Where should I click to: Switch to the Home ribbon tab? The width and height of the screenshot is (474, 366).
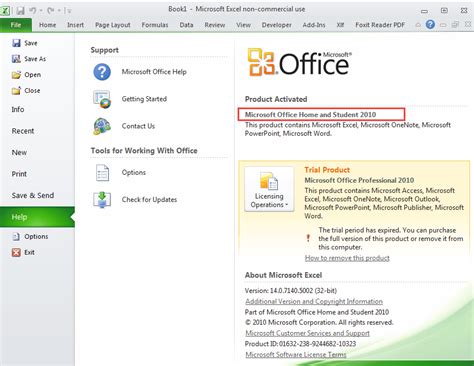pos(47,25)
